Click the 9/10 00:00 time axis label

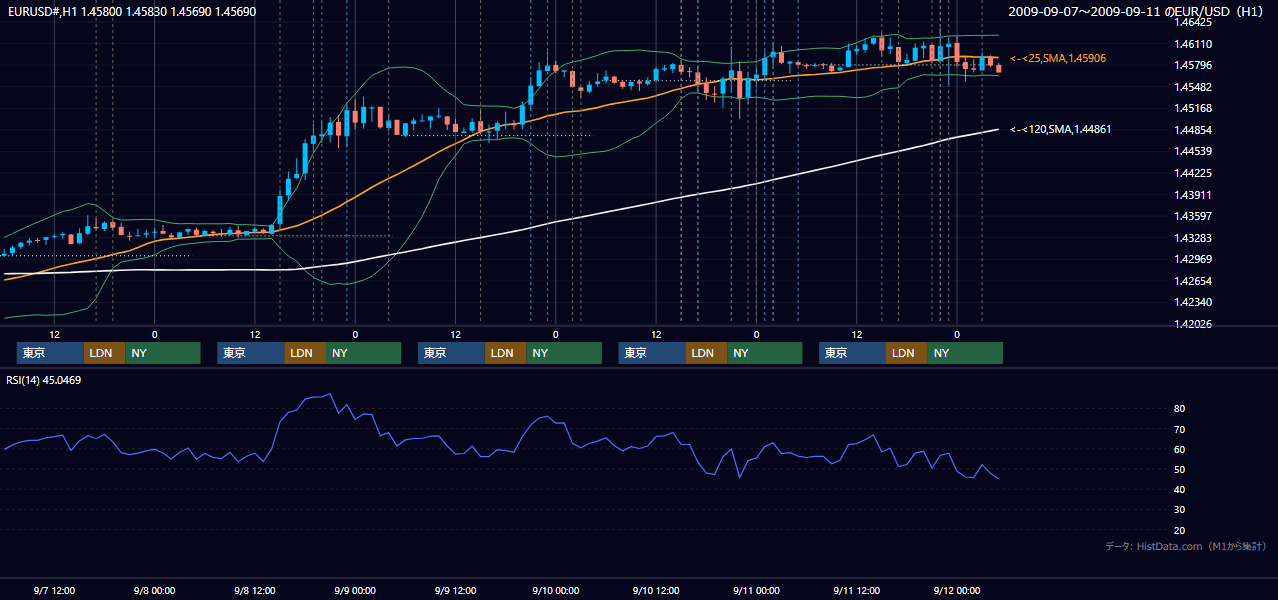coord(555,590)
